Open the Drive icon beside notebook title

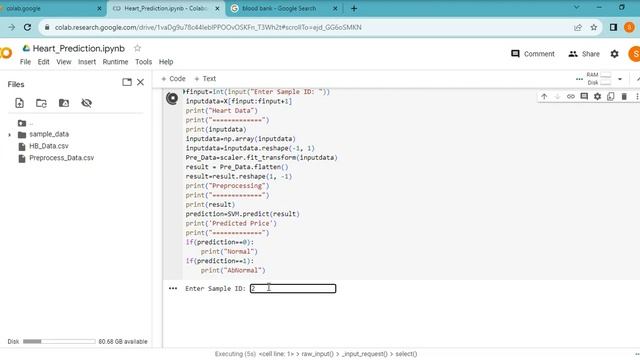(x=26, y=48)
